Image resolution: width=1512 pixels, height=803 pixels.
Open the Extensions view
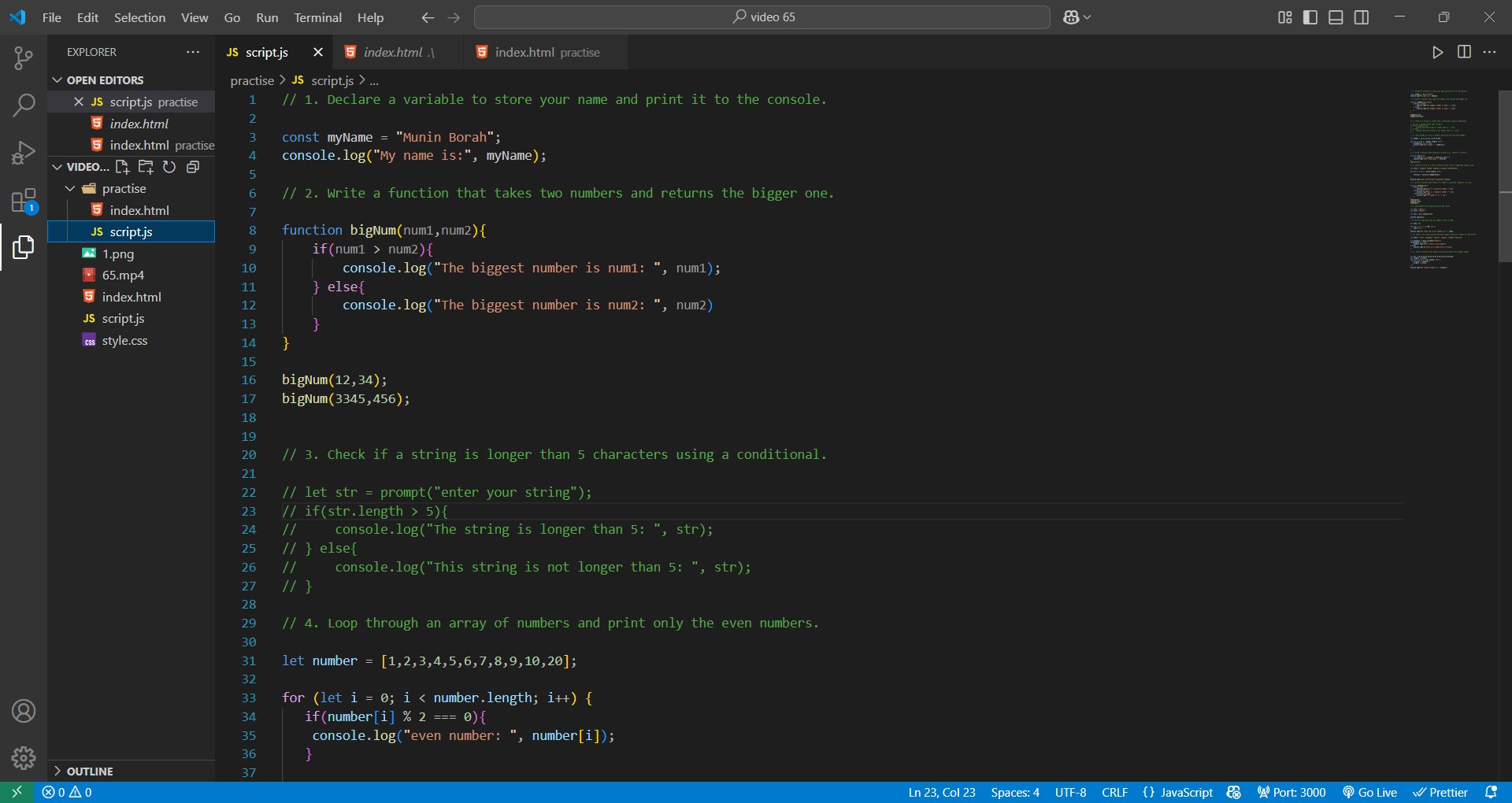[24, 200]
